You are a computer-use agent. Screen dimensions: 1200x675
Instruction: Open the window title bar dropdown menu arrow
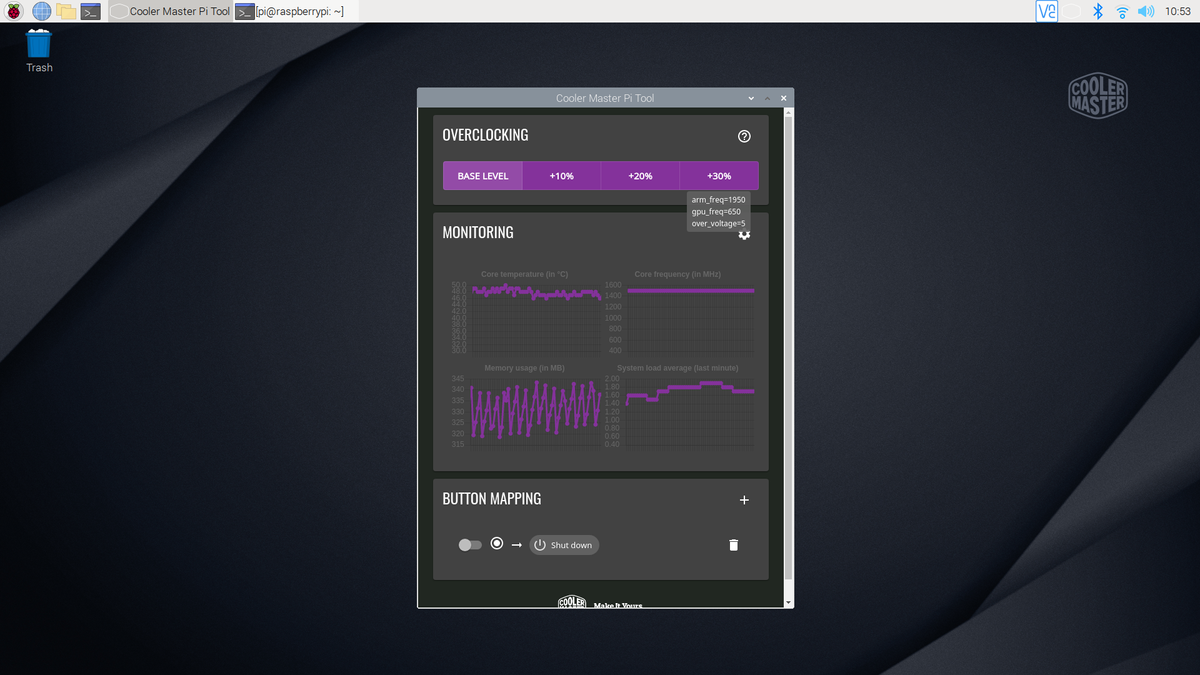click(750, 98)
